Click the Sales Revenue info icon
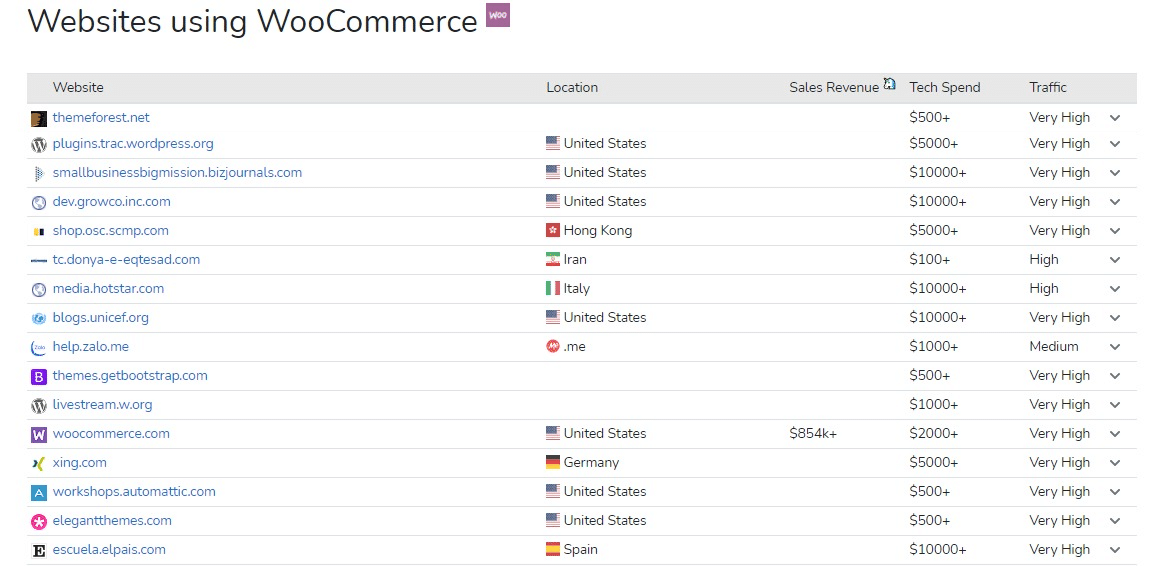This screenshot has height=566, width=1164. point(889,85)
